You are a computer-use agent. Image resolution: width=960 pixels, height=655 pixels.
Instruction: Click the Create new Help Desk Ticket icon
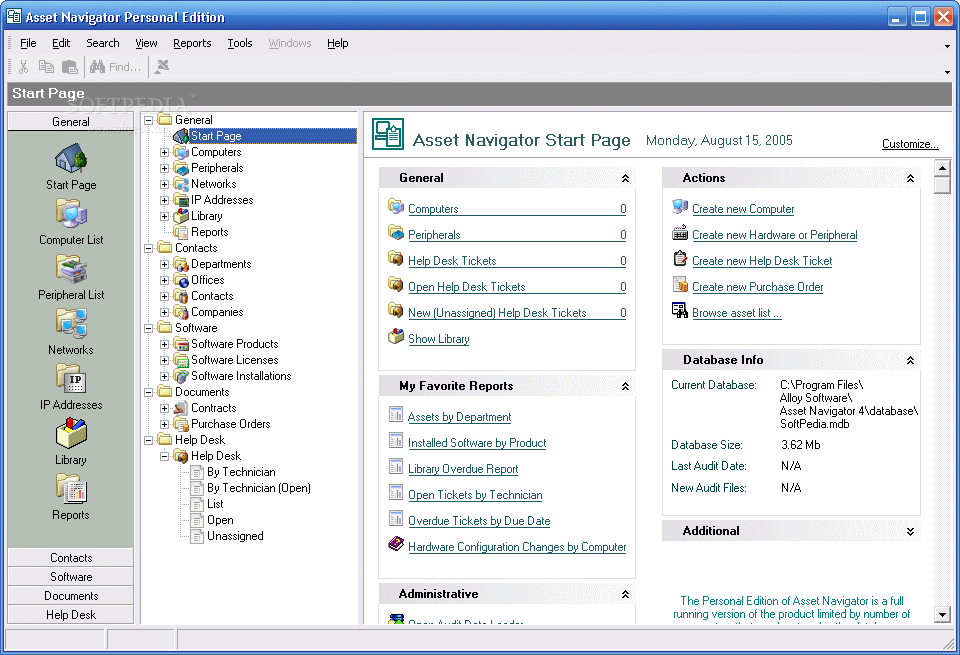point(680,259)
